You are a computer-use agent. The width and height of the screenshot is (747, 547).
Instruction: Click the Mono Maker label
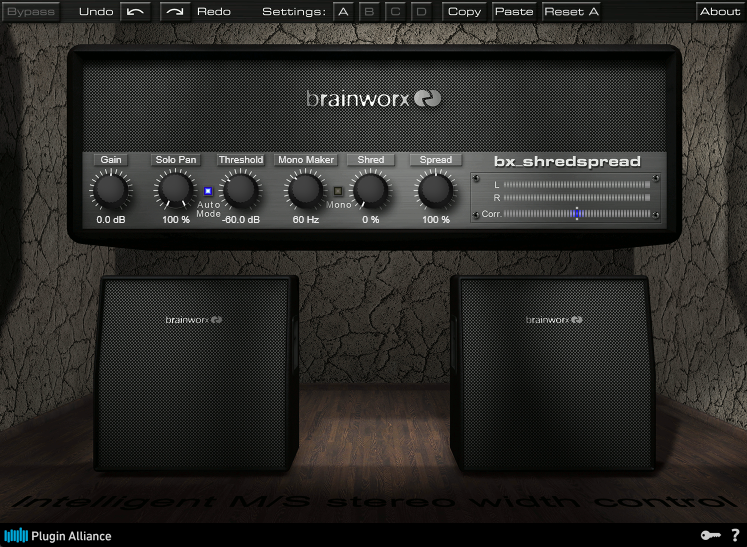coord(306,160)
